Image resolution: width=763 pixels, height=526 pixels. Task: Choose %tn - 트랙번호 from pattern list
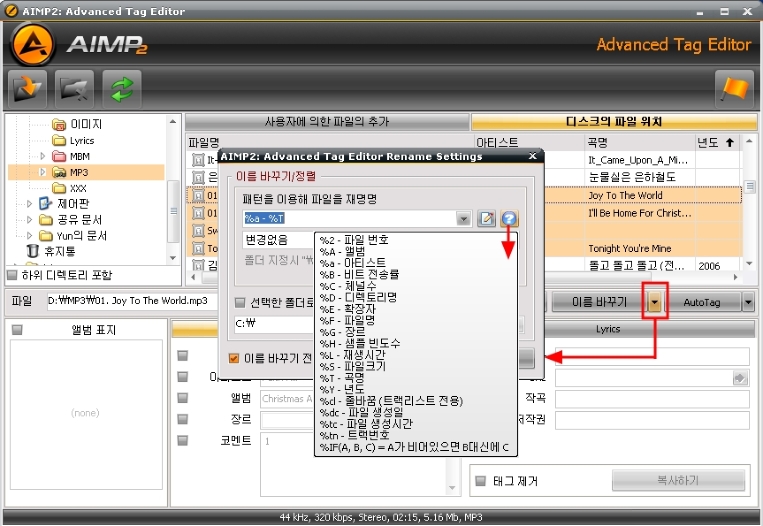point(354,435)
